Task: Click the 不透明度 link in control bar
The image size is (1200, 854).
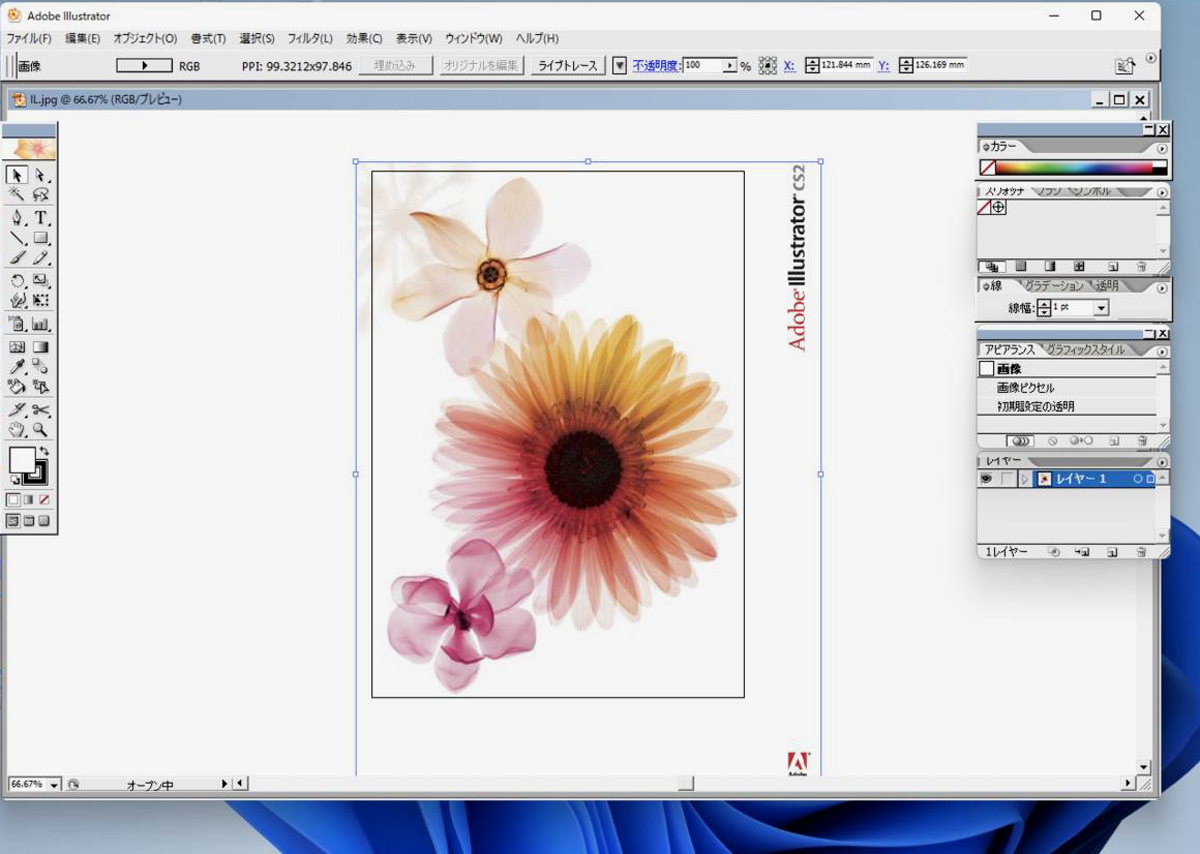Action: (656, 66)
